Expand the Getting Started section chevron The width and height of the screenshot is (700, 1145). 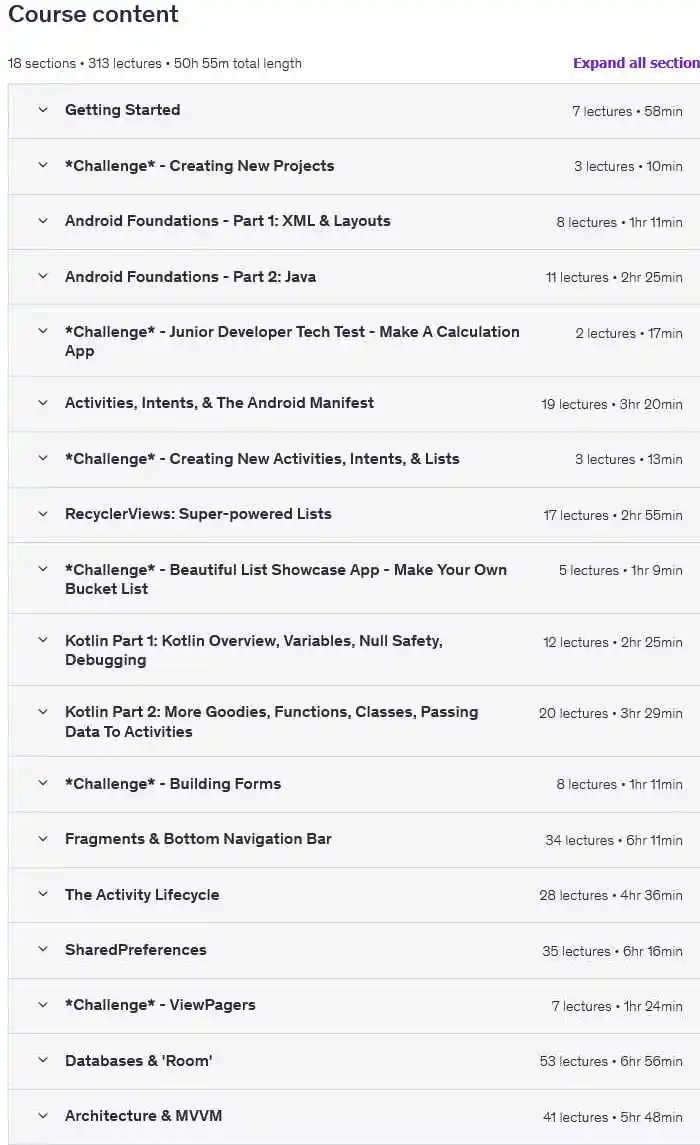[x=43, y=110]
